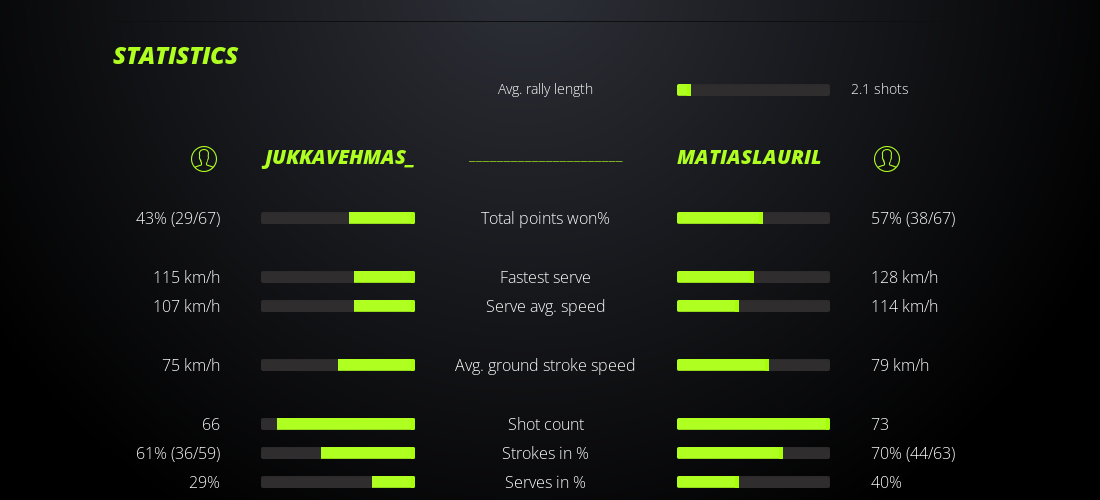This screenshot has height=500, width=1100.
Task: Click the Avg. rally length progress bar
Action: pos(753,90)
